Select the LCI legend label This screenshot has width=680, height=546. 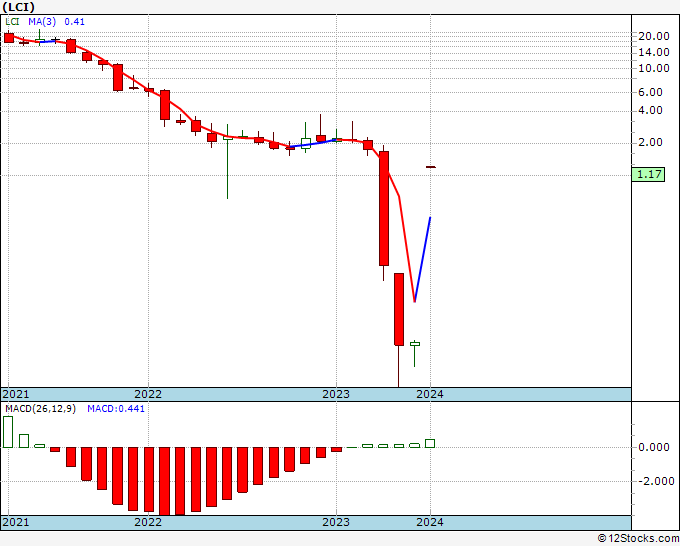[x=12, y=22]
